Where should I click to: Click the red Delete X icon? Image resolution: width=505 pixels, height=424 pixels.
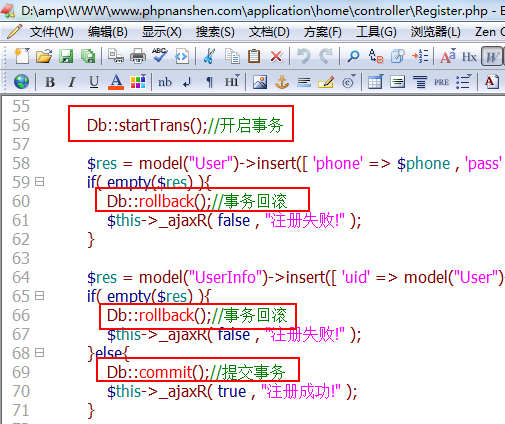276,56
